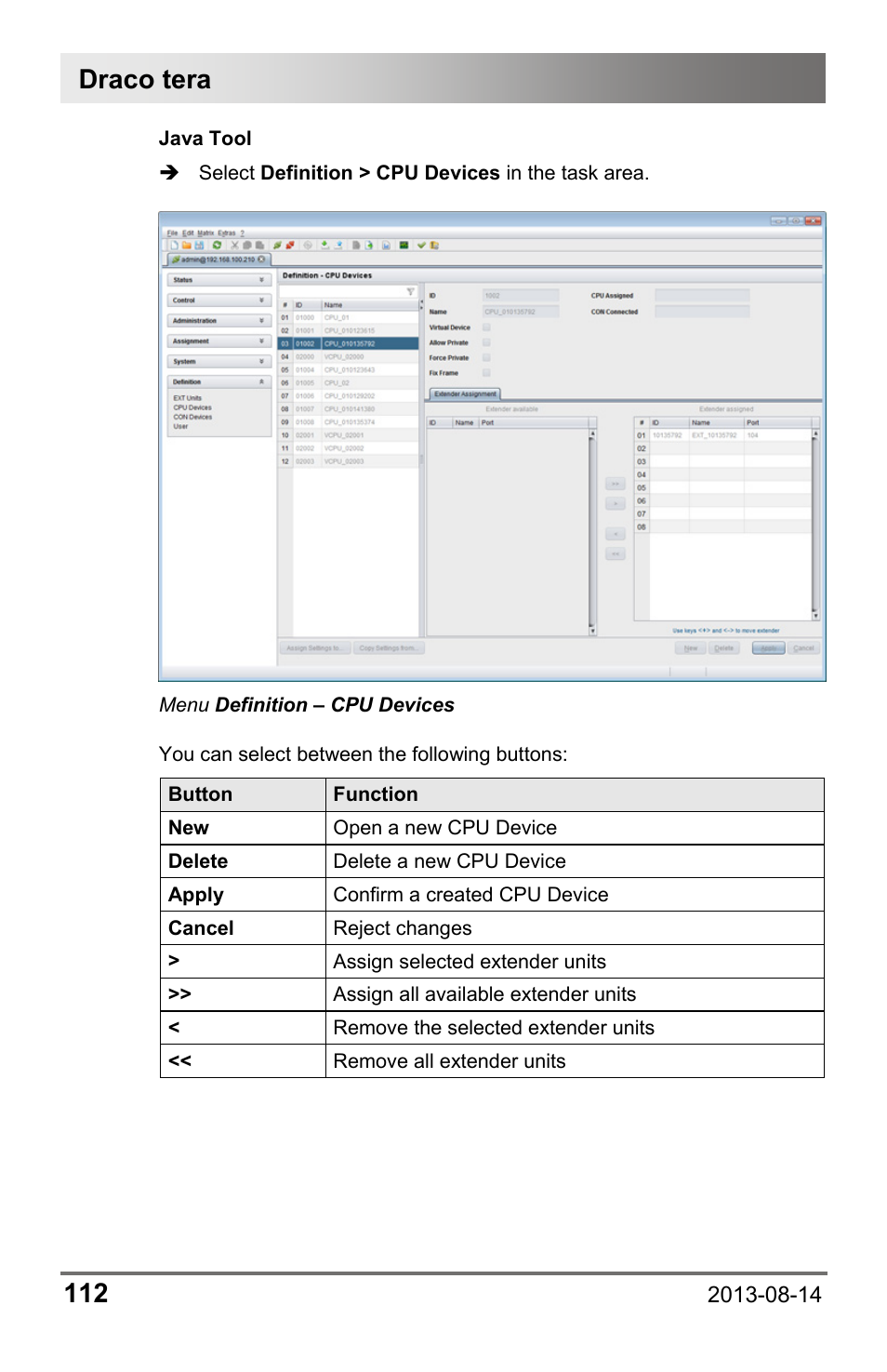887x1372 pixels.
Task: Select the CPU_02 row
Action: (x=349, y=382)
